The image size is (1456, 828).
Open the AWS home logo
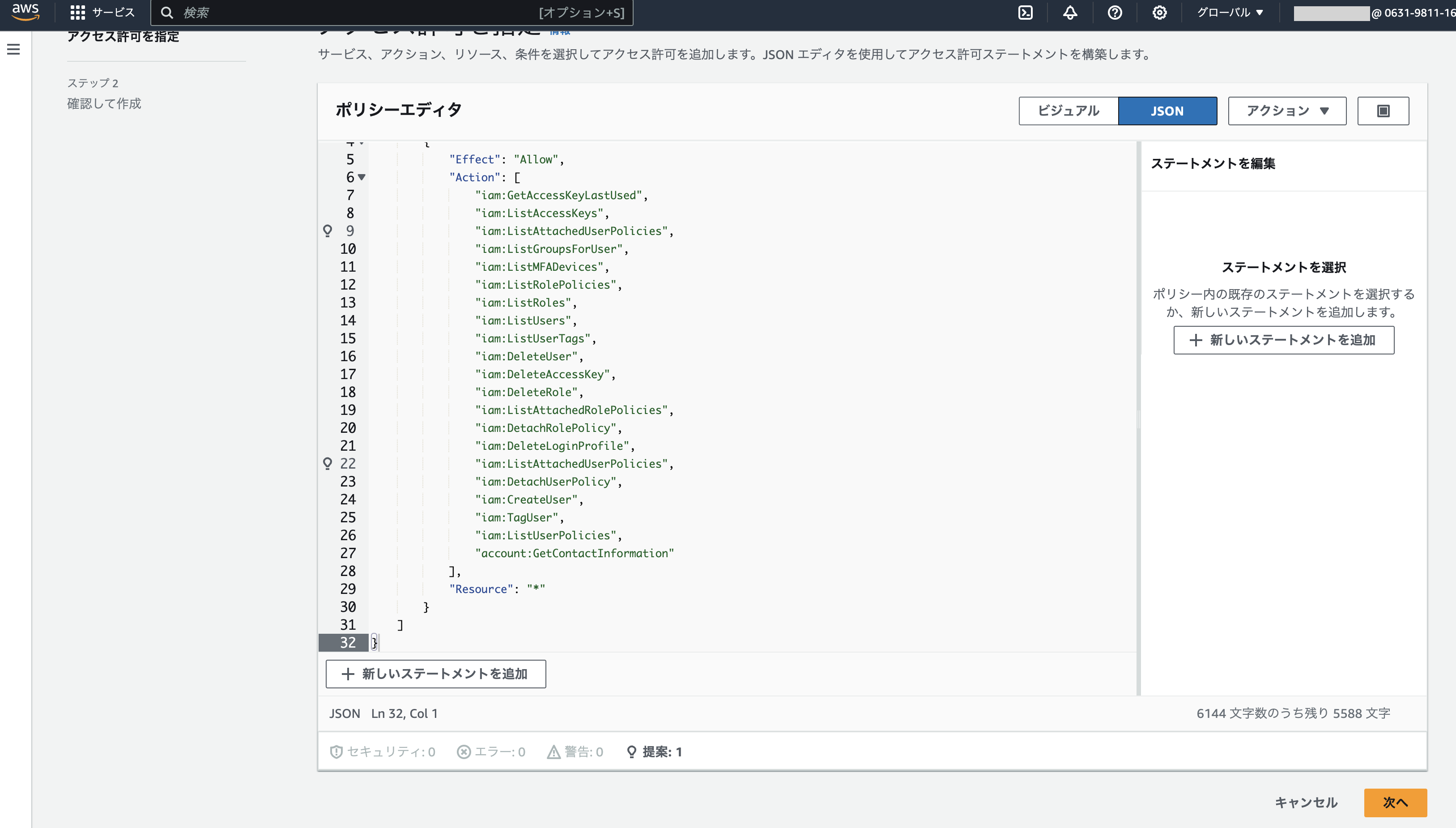point(26,12)
